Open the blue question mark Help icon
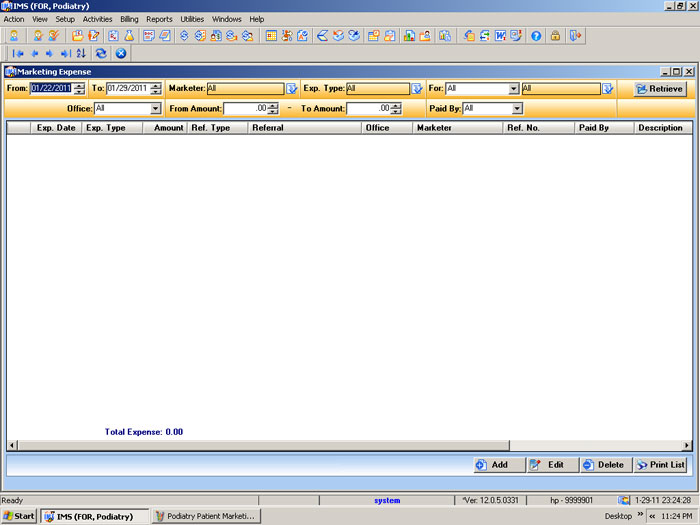The width and height of the screenshot is (700, 525). [x=536, y=36]
